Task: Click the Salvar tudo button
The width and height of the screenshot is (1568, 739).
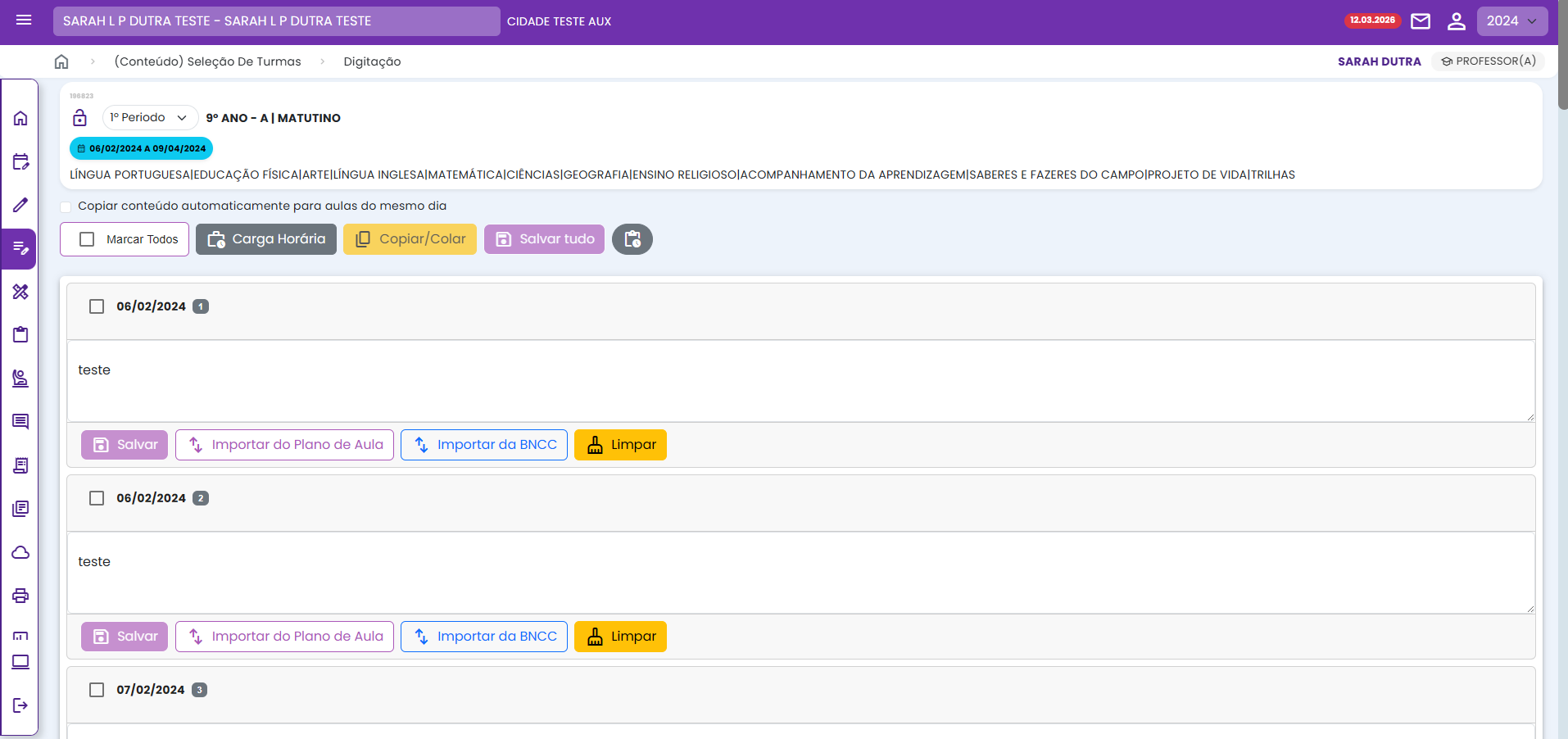Action: 544,239
